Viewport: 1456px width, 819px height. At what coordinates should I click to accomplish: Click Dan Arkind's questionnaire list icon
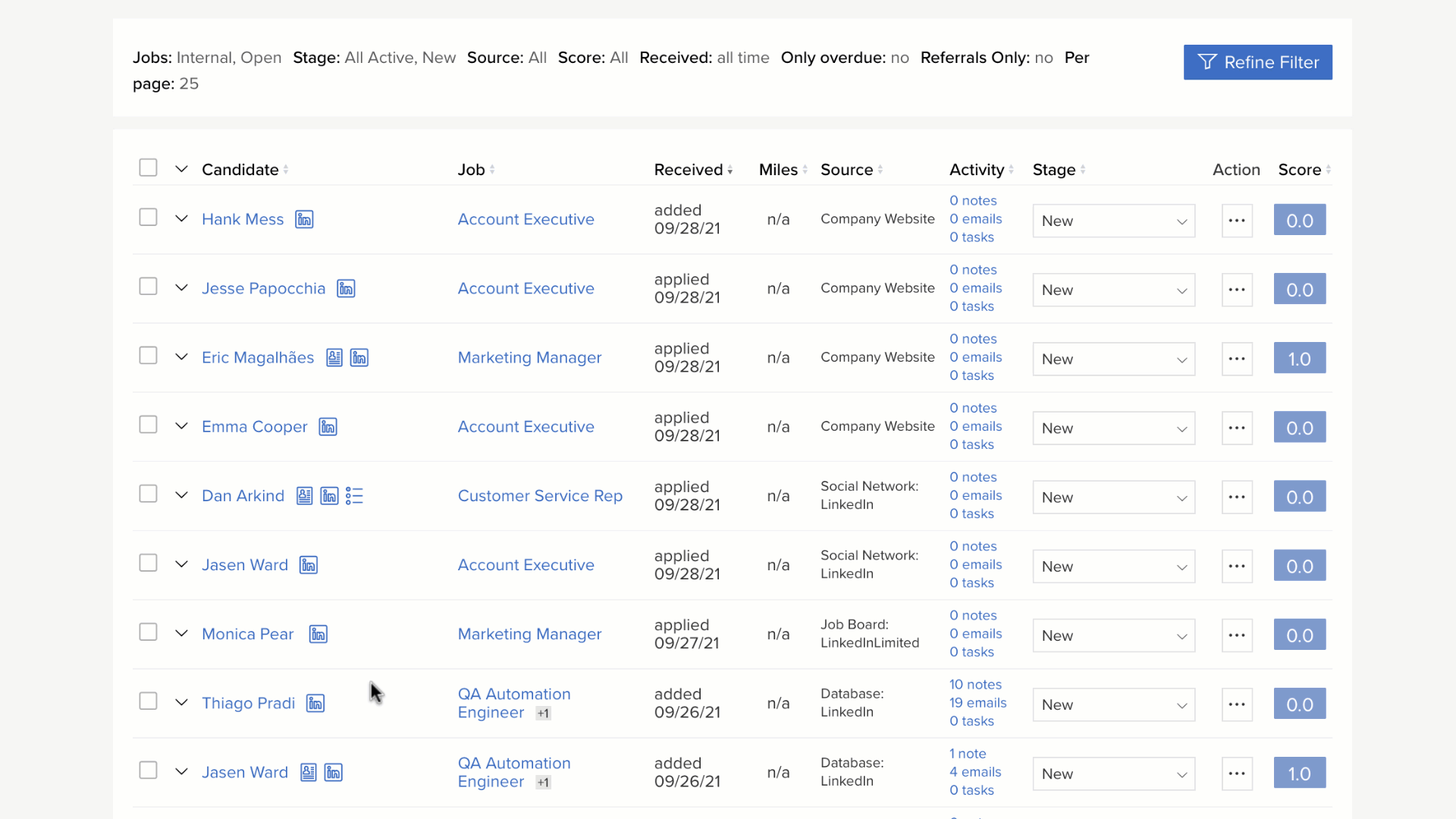[x=354, y=496]
